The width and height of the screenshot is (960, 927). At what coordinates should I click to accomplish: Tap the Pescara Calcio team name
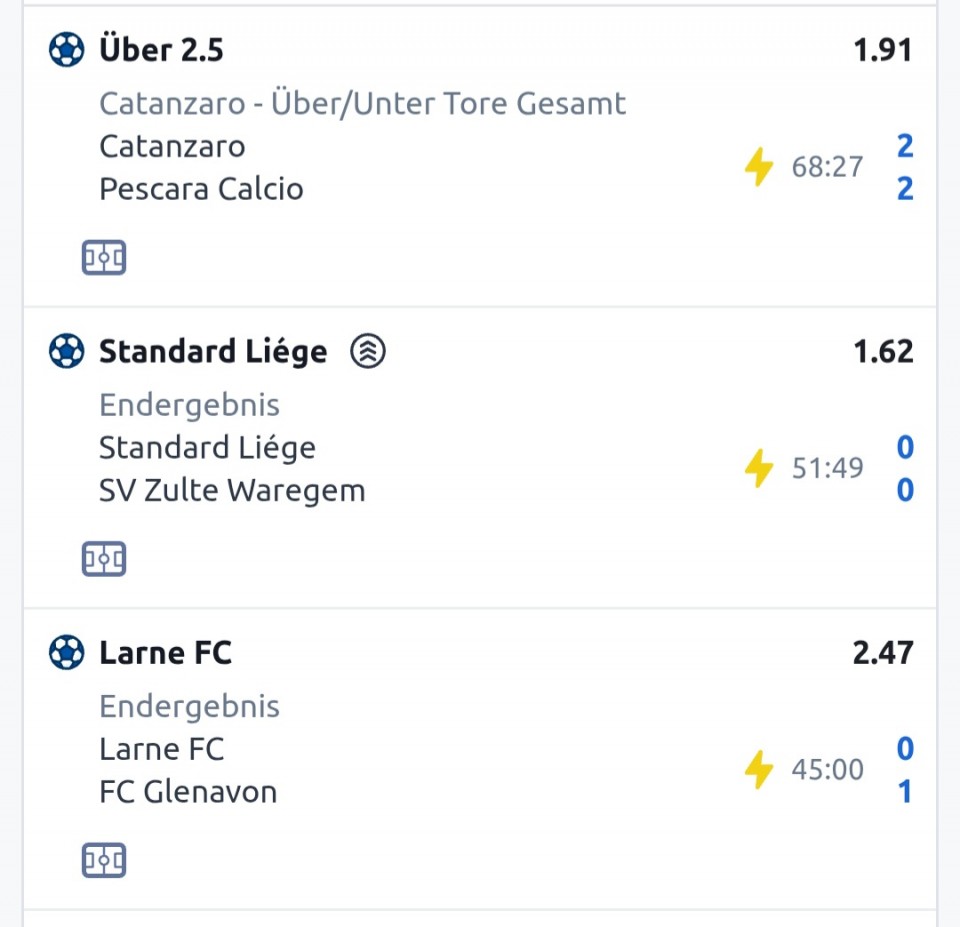tap(201, 189)
